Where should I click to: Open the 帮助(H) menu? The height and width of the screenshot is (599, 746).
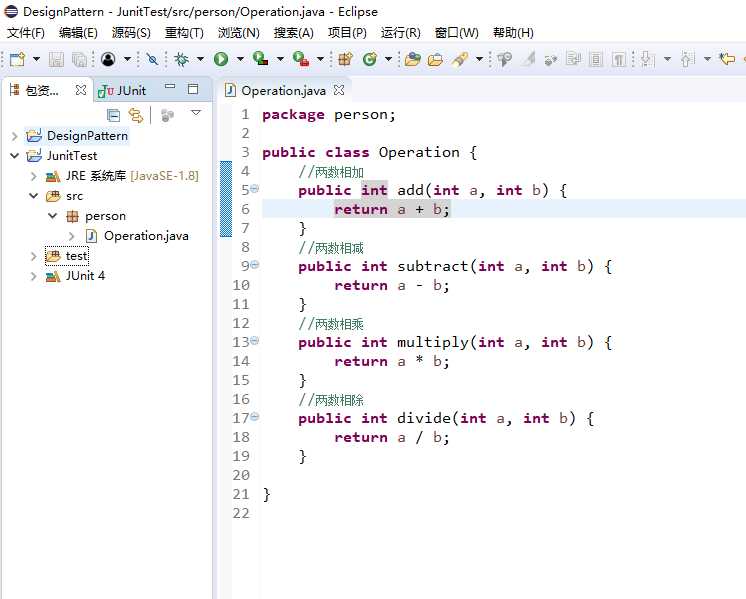[513, 33]
